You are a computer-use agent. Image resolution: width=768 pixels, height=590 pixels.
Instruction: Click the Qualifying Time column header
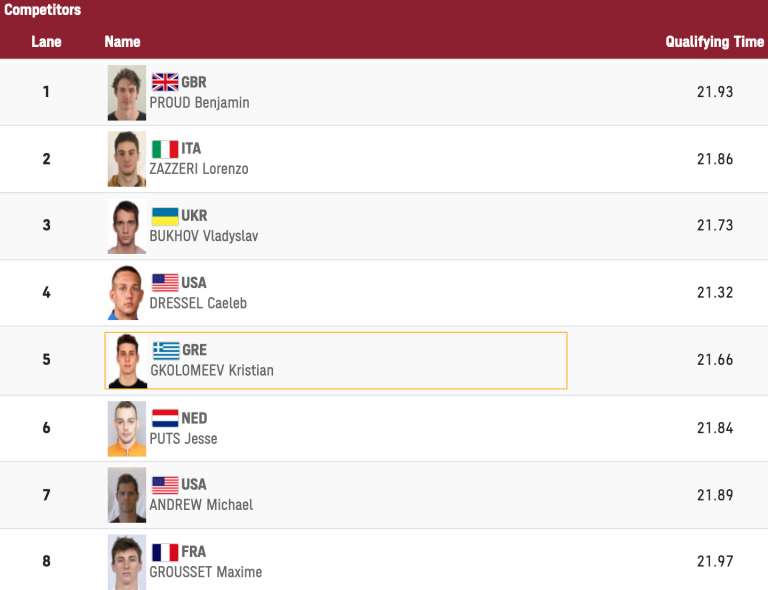714,42
